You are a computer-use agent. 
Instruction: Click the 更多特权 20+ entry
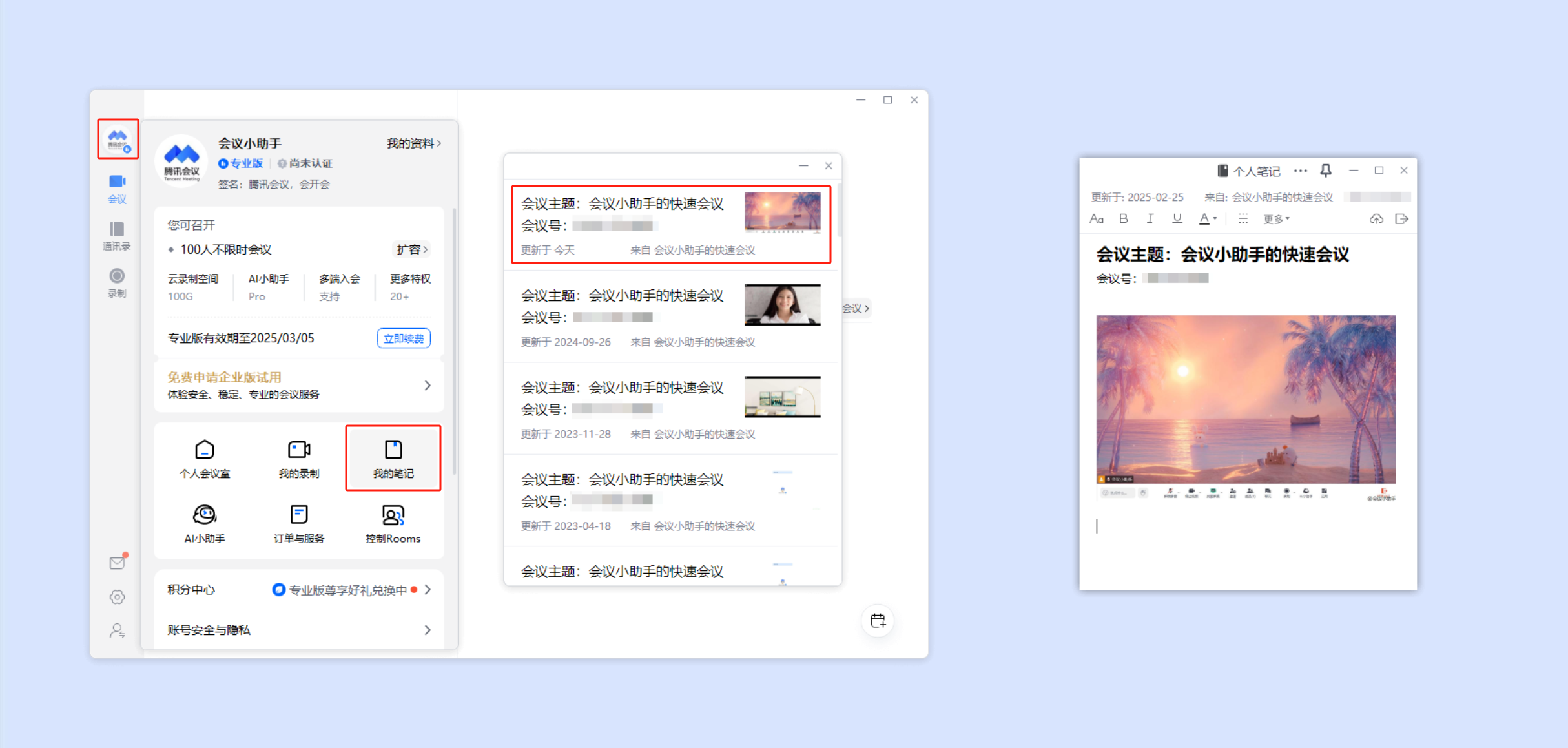click(x=409, y=287)
